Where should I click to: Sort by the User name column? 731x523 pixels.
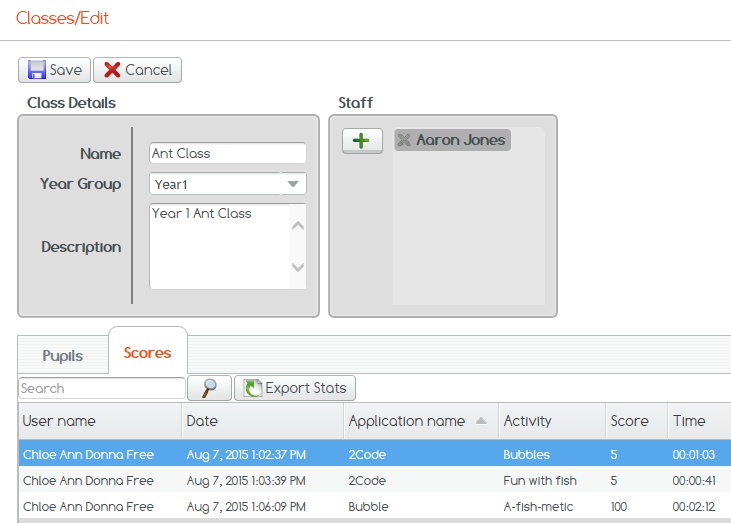[60, 421]
